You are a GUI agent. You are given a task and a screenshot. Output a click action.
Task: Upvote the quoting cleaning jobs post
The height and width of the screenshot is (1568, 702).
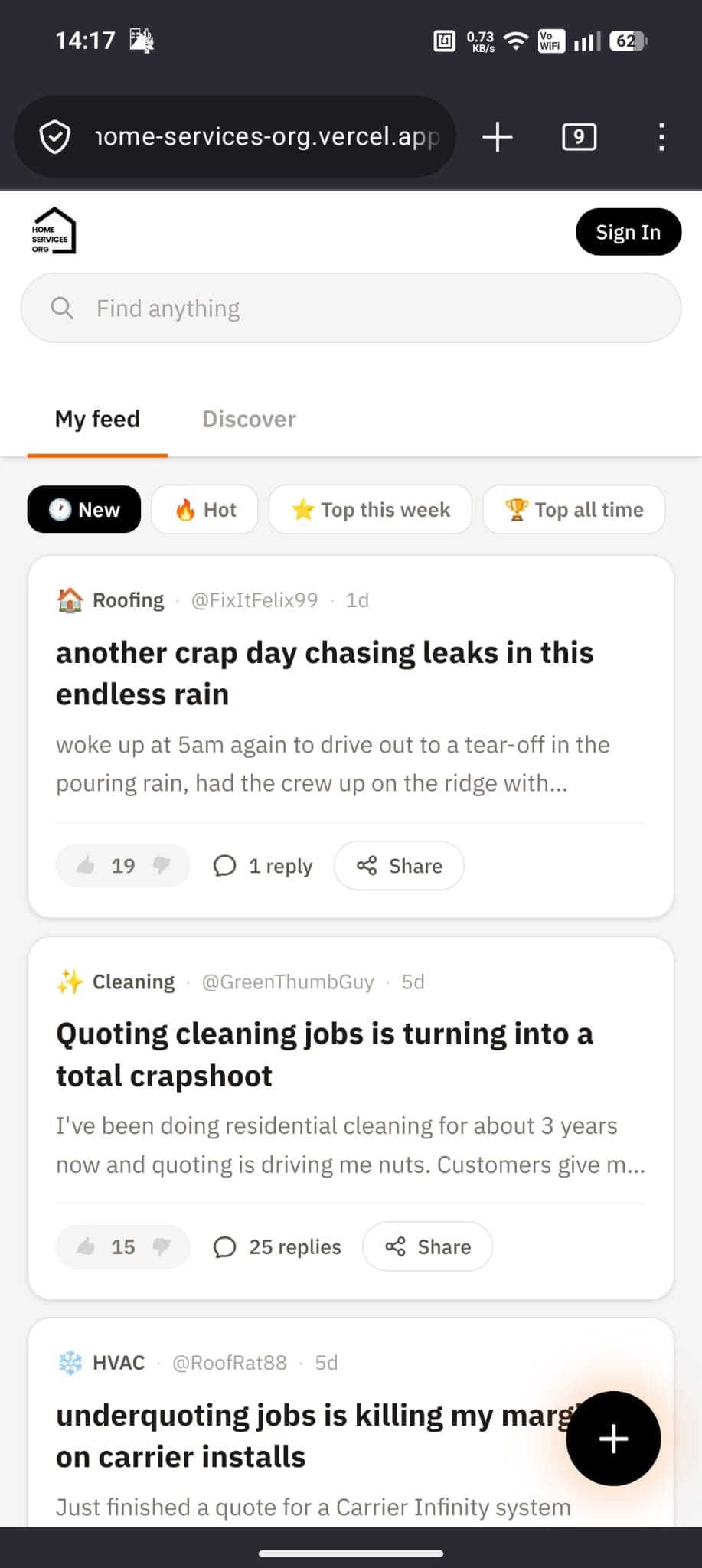point(86,1247)
